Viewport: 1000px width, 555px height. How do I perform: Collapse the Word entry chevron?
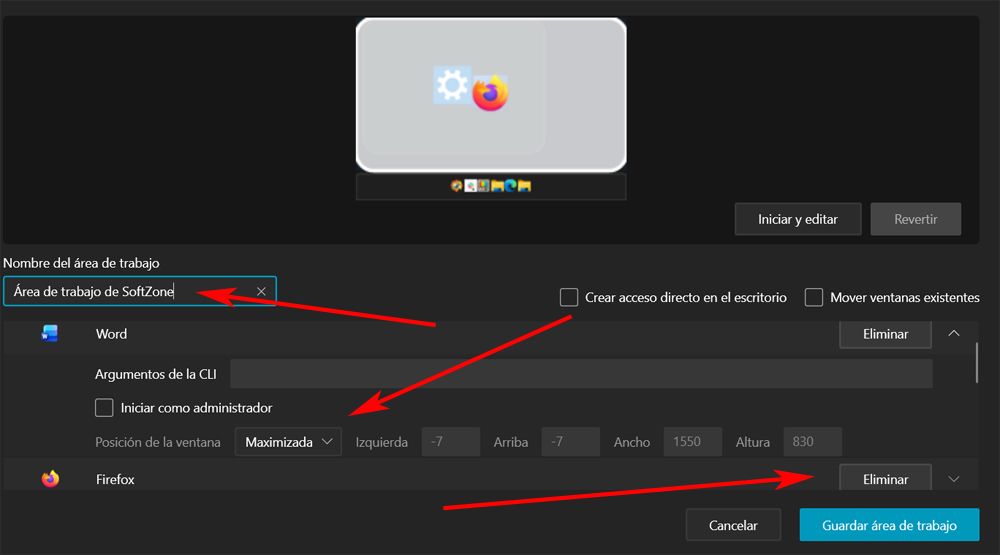[954, 334]
